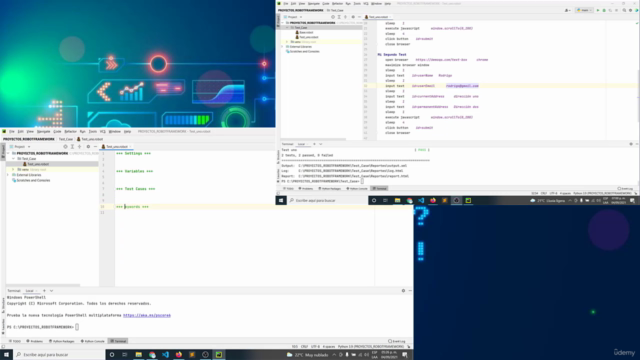The height and width of the screenshot is (360, 640).
Task: Expand venv folder in front project tree
Action: (x=13, y=169)
